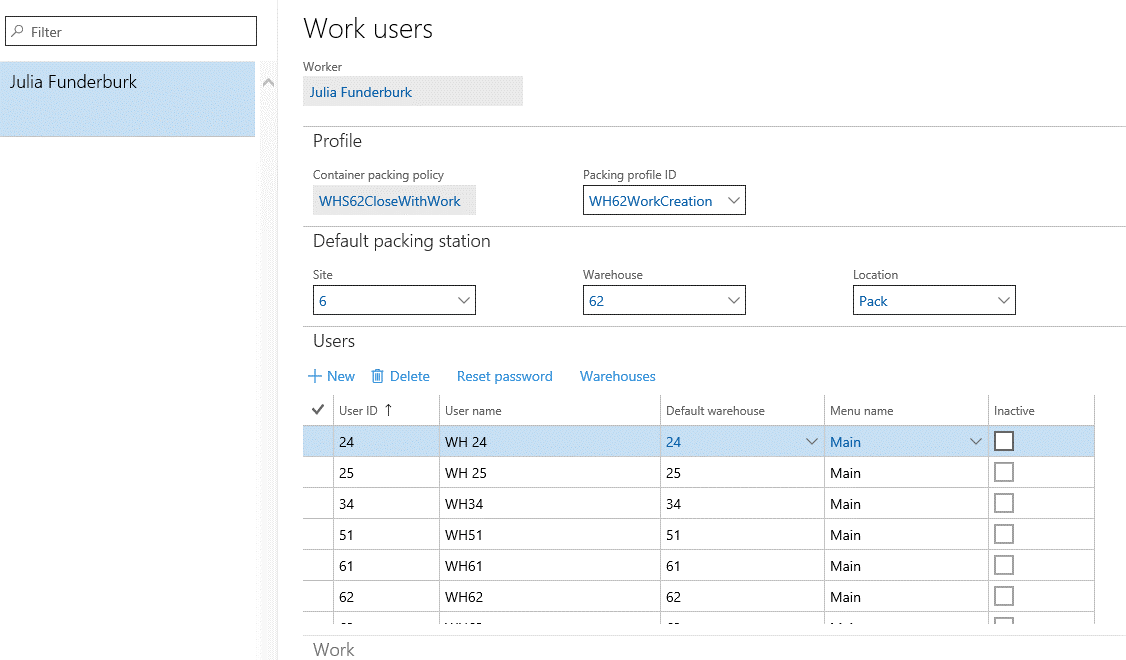1126x660 pixels.
Task: Tick Inactive checkbox for user WH 24
Action: pyautogui.click(x=1004, y=441)
